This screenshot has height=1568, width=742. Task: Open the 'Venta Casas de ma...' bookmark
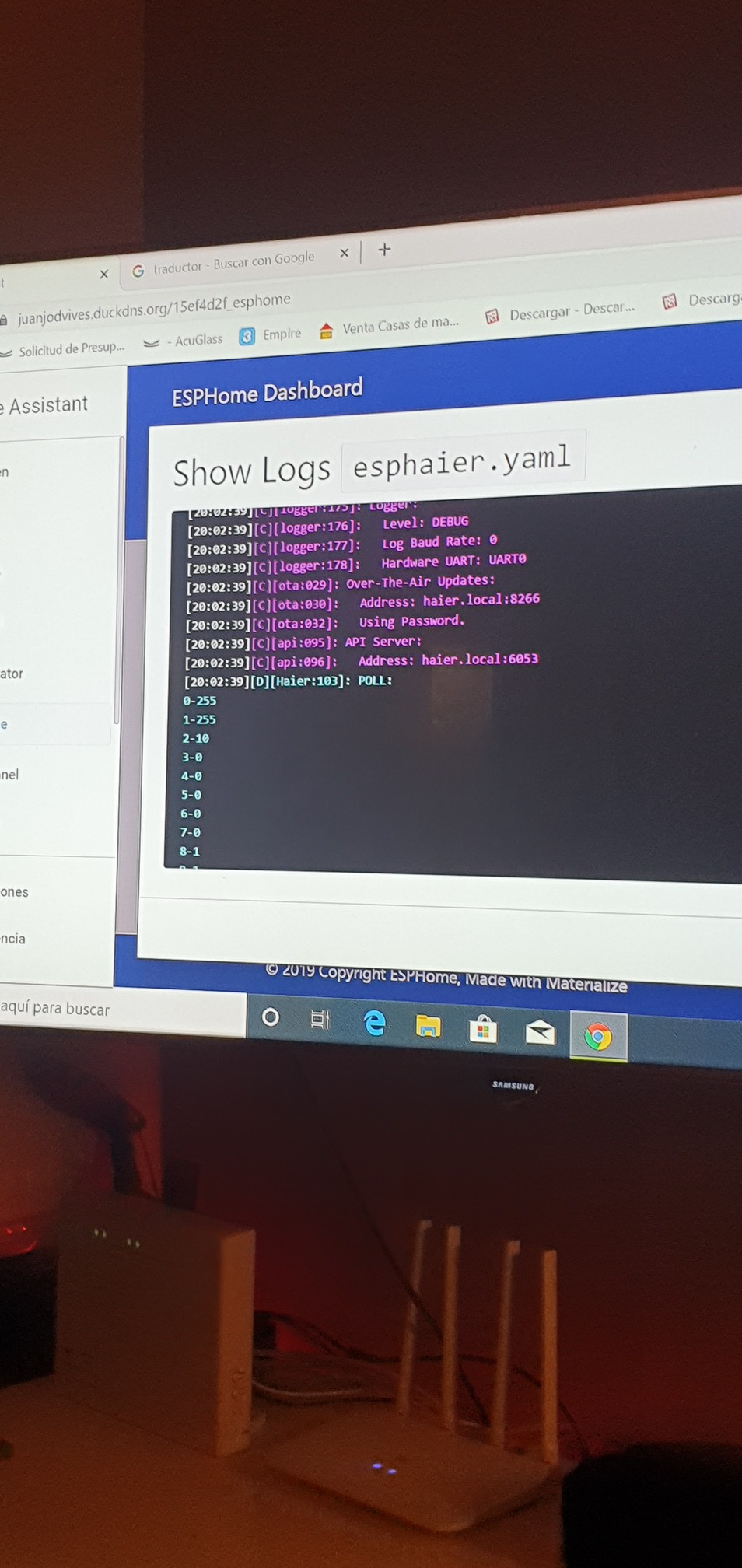390,326
